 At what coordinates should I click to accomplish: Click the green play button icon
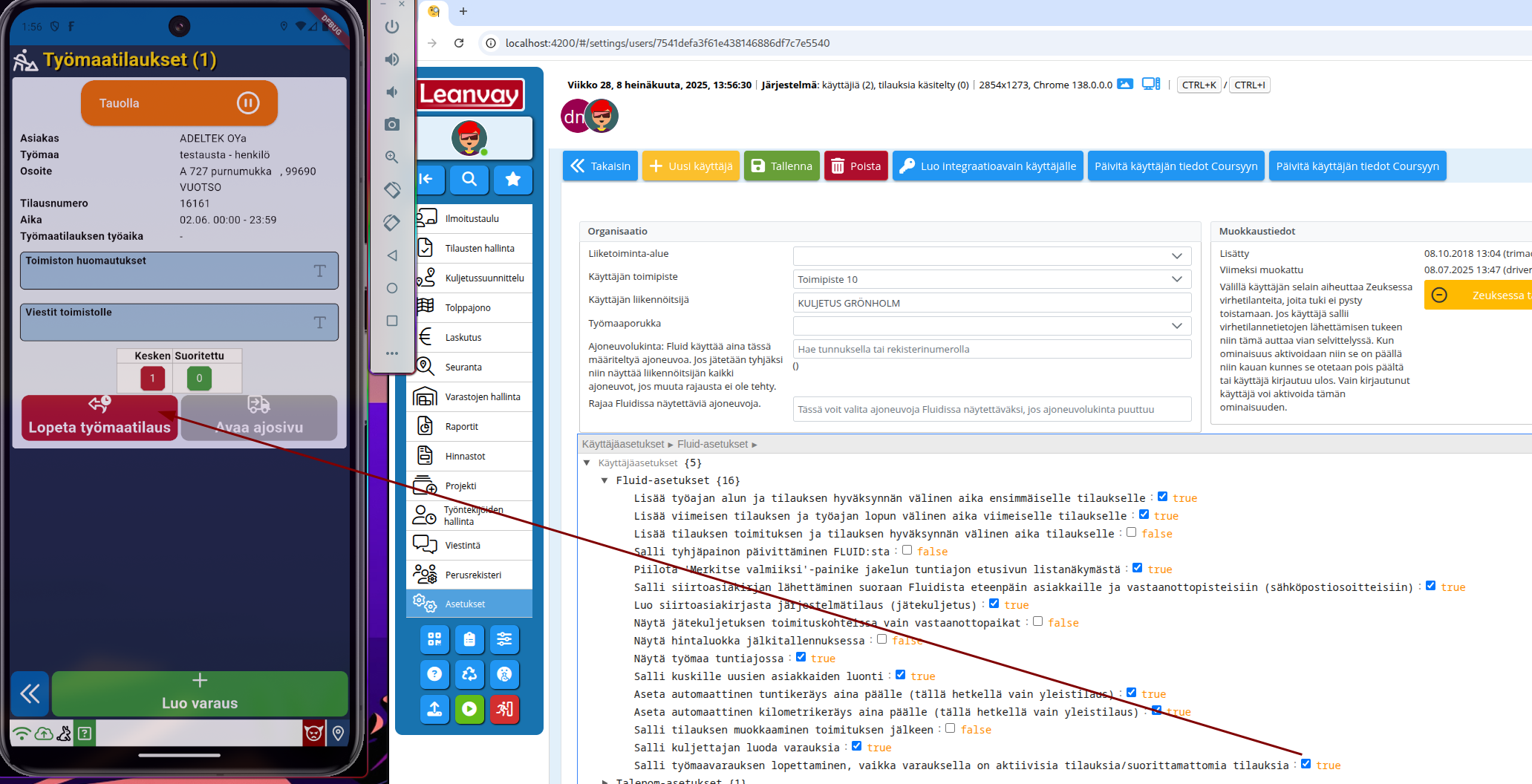coord(469,709)
